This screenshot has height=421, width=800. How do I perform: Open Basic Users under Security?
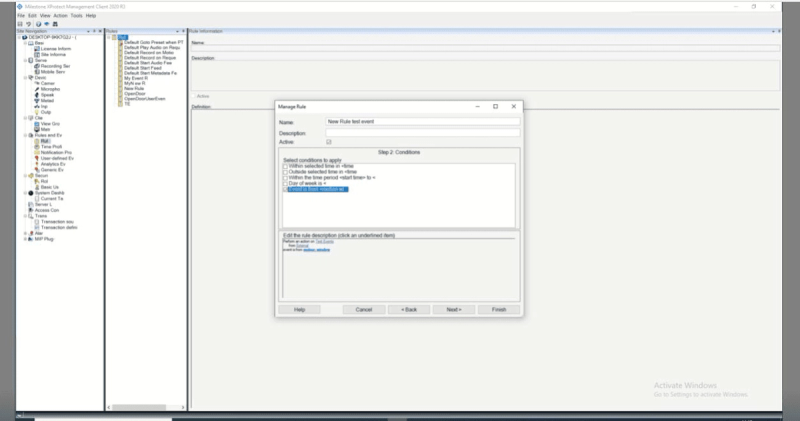coord(46,187)
